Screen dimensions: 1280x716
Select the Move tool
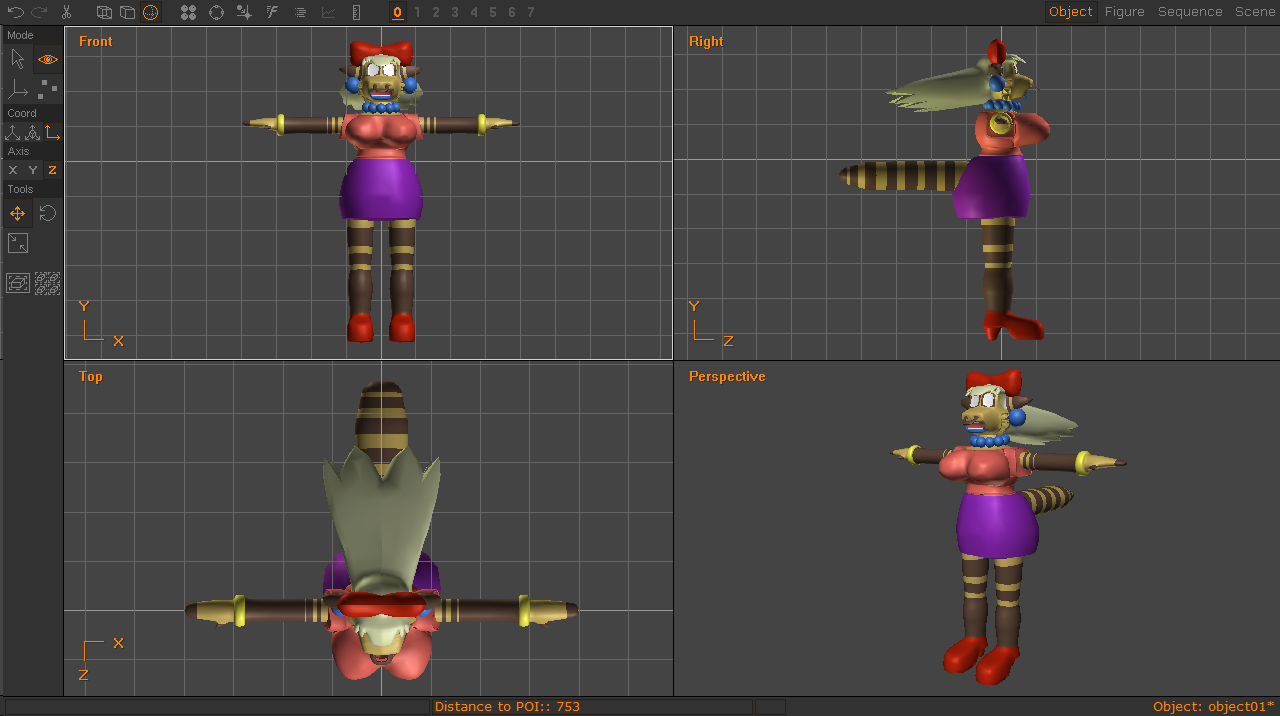point(18,213)
